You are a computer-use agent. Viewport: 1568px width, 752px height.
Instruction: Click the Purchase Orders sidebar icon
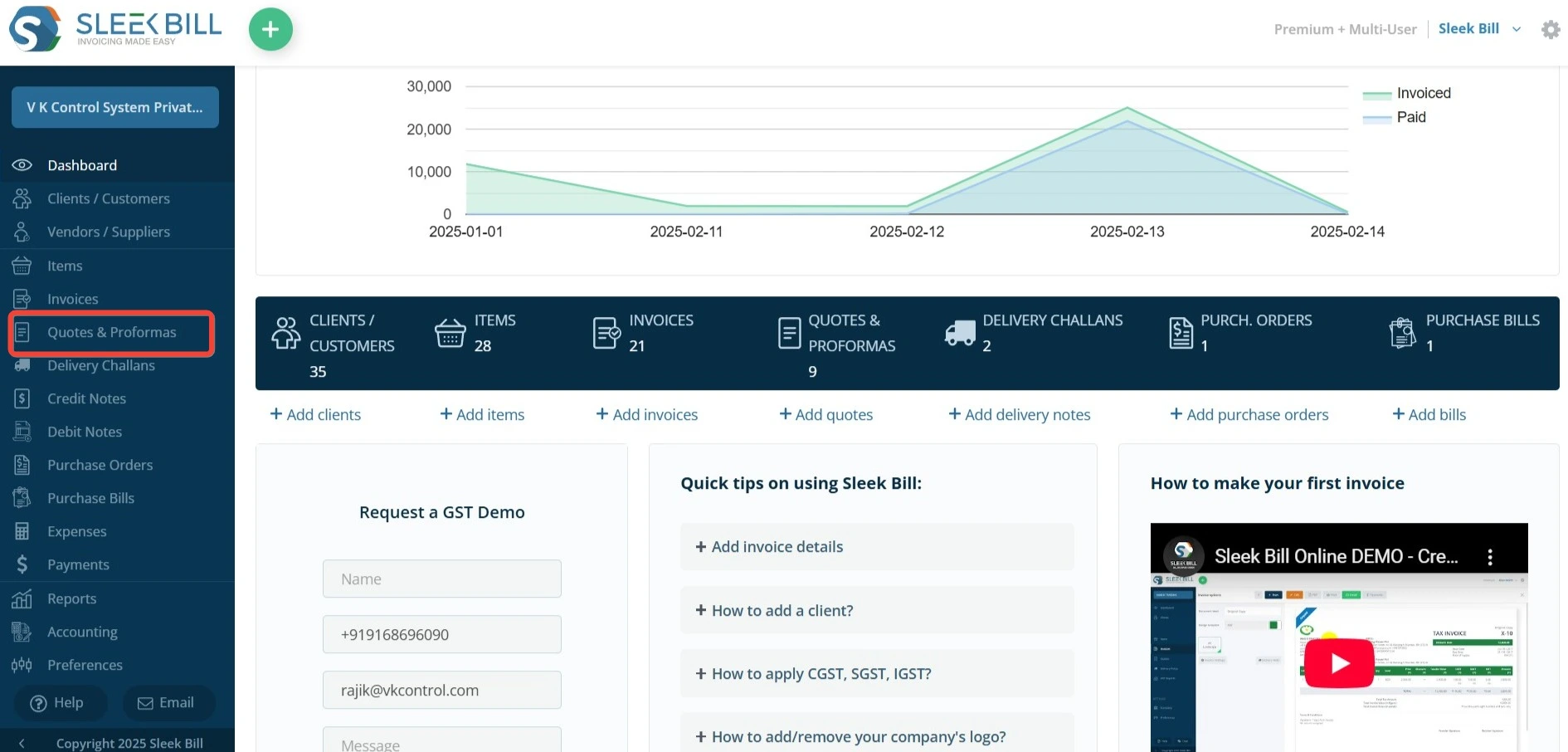point(22,465)
